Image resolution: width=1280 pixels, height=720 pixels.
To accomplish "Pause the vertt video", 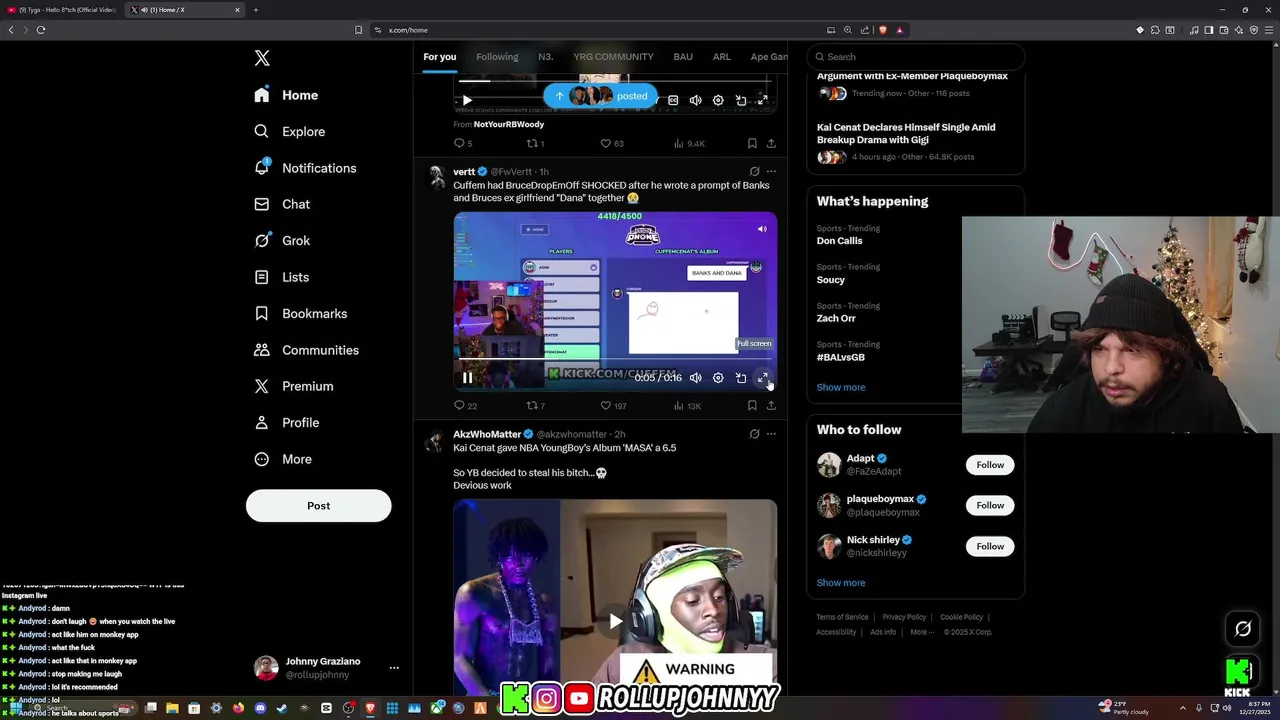I will point(467,378).
